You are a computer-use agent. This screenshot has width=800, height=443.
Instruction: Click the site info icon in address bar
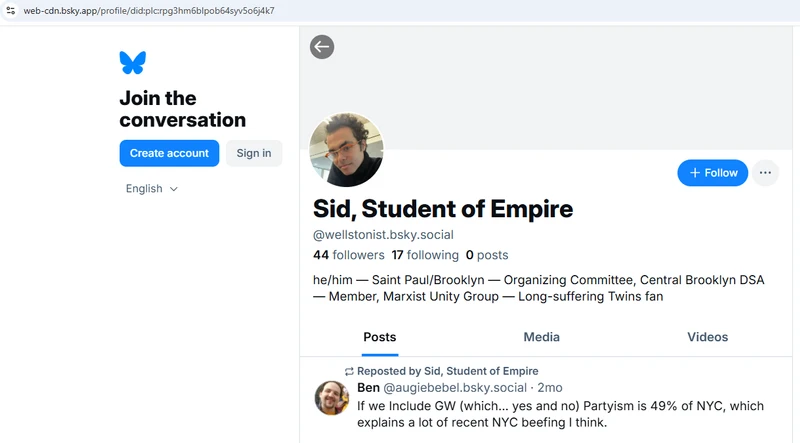(x=10, y=11)
